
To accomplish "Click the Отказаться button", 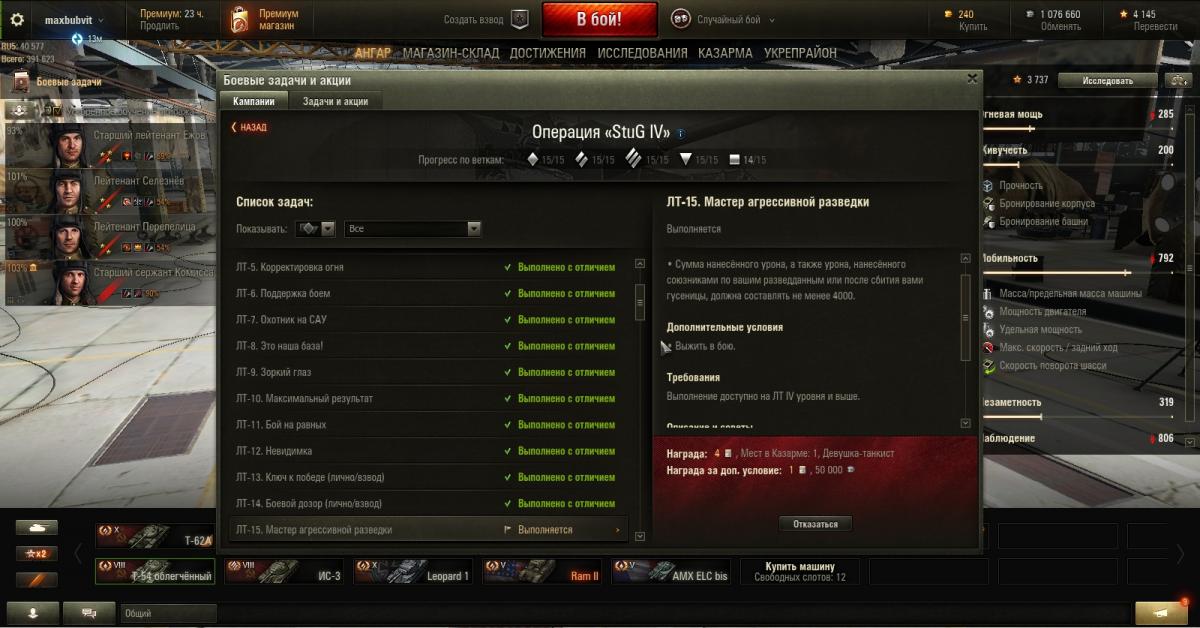I will (x=816, y=524).
